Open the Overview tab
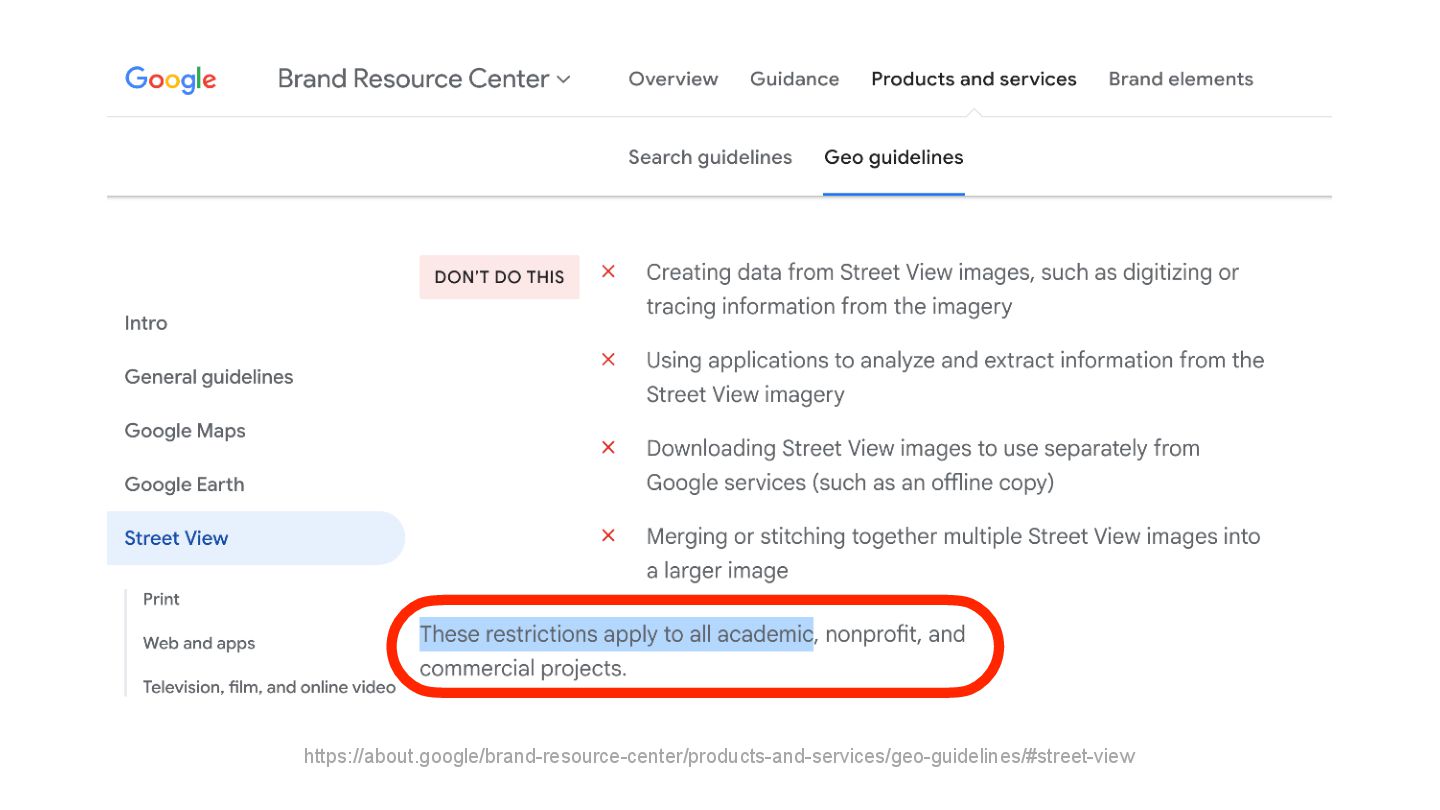 673,79
